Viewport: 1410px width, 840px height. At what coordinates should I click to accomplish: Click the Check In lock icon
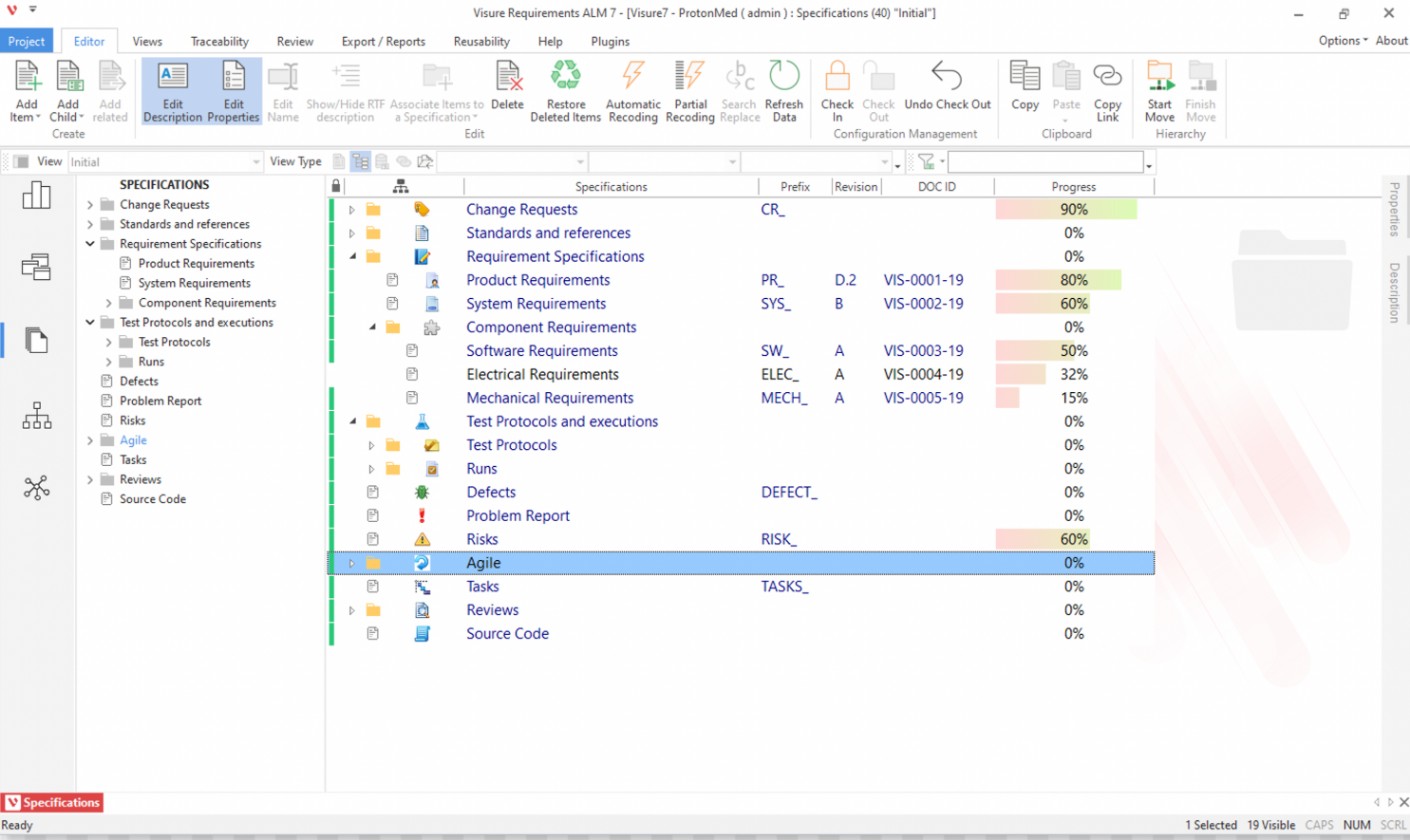pos(837,77)
